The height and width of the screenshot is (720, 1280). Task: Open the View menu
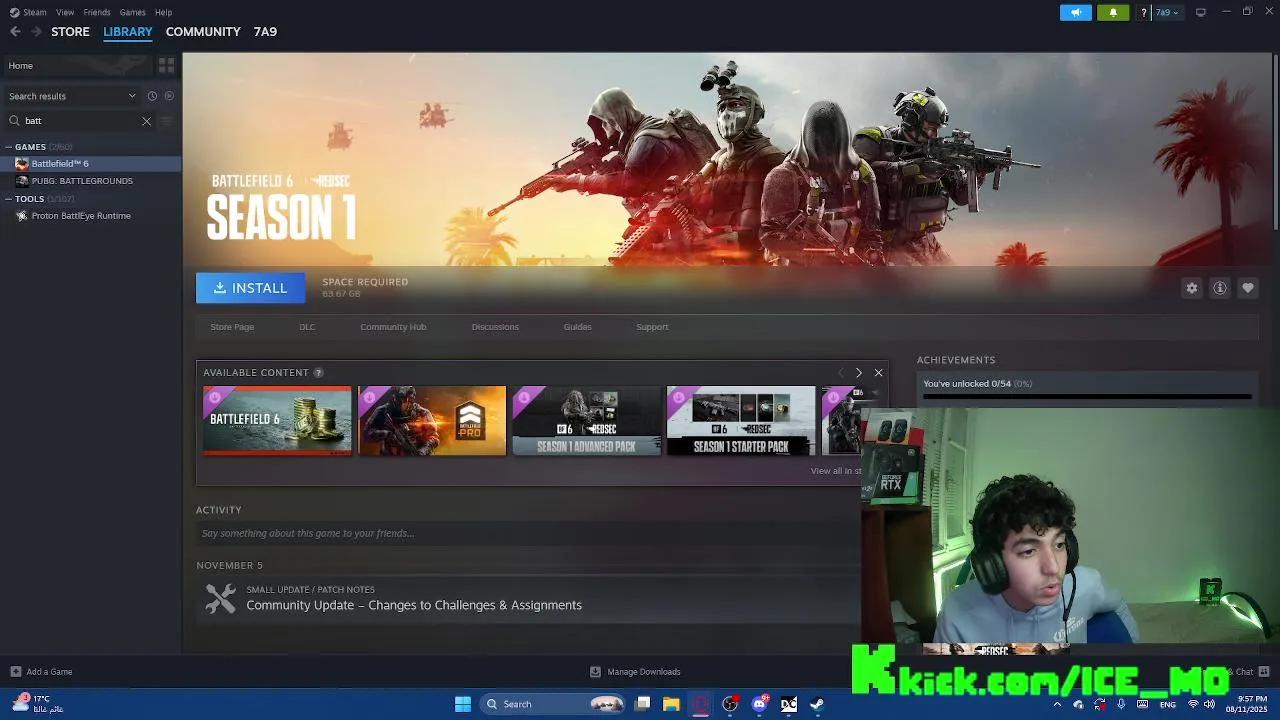point(65,12)
